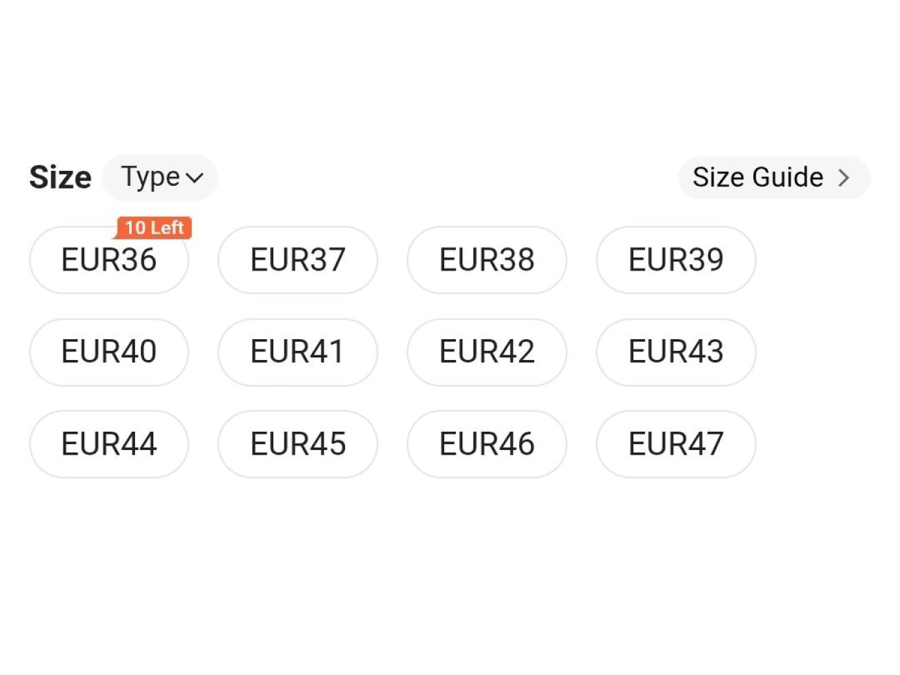The image size is (900, 675).
Task: Choose size EUR40
Action: pos(109,352)
